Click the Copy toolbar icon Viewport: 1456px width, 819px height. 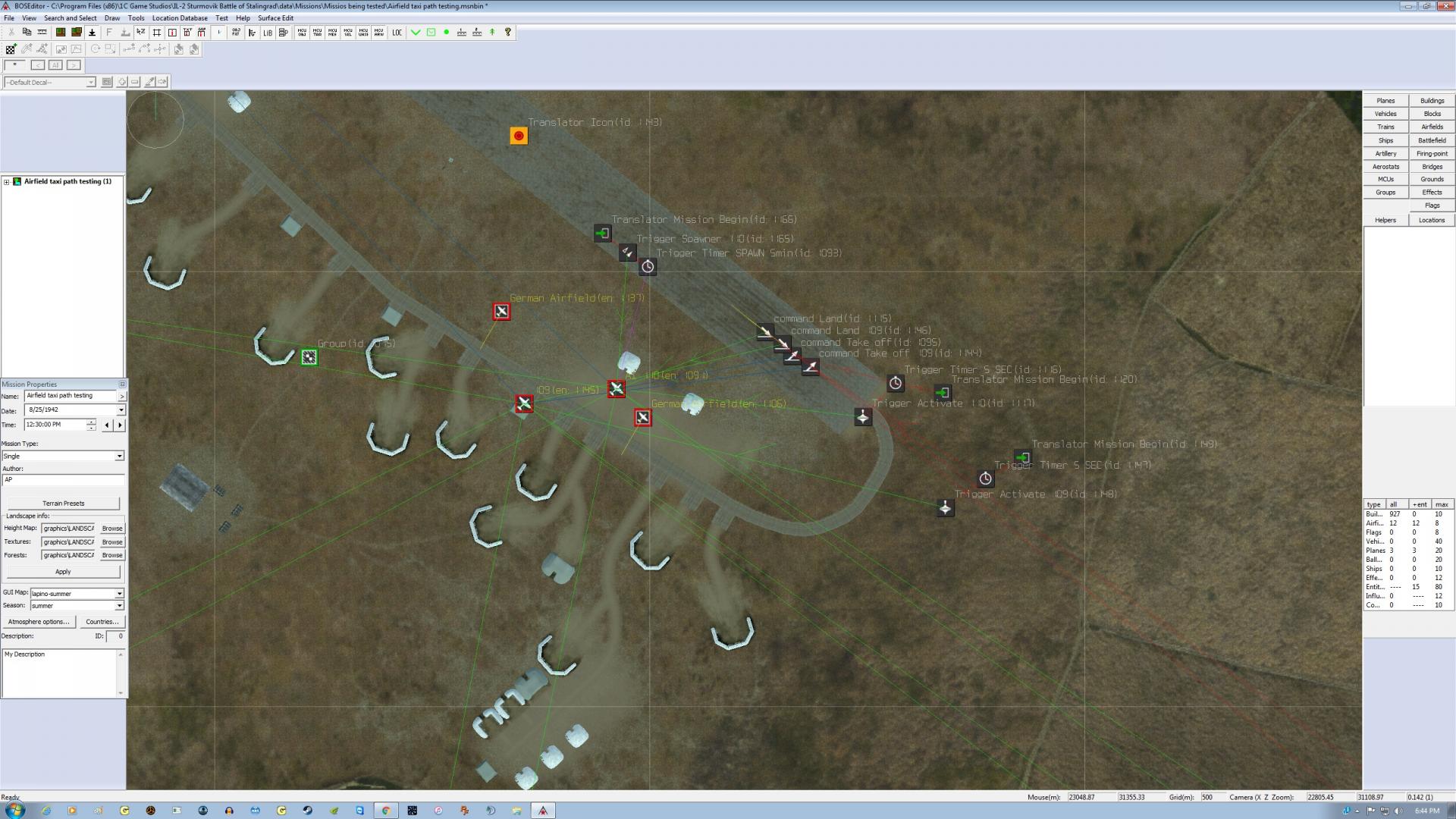27,33
